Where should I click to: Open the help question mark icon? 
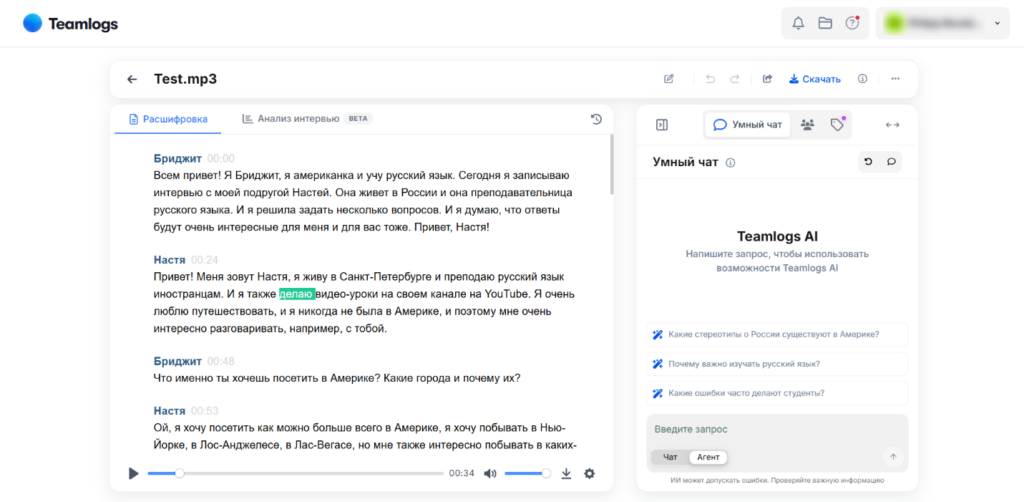point(852,24)
